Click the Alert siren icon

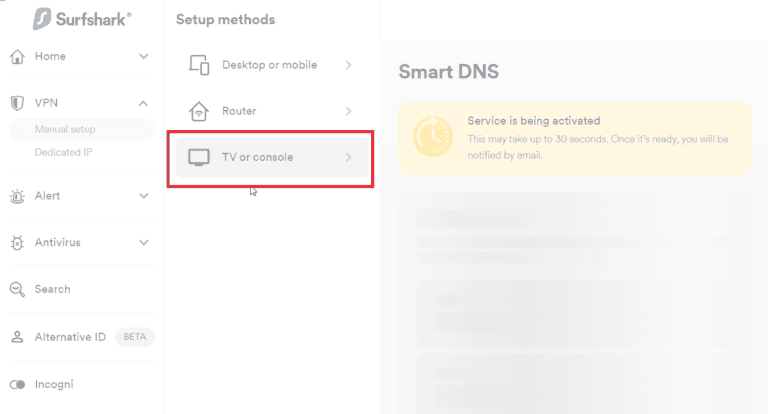click(x=16, y=196)
